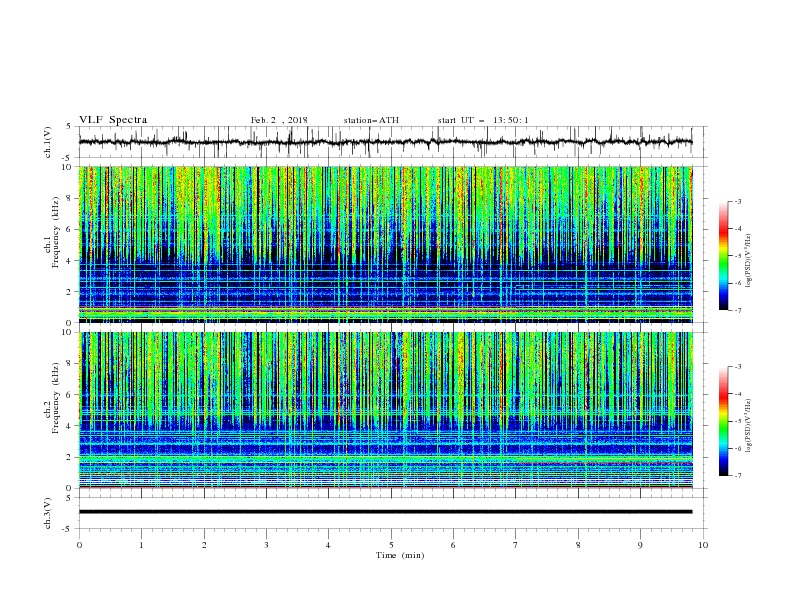Select the date text "Feb. 2 , 2018"
Image resolution: width=792 pixels, height=612 pixels.
pyautogui.click(x=279, y=120)
